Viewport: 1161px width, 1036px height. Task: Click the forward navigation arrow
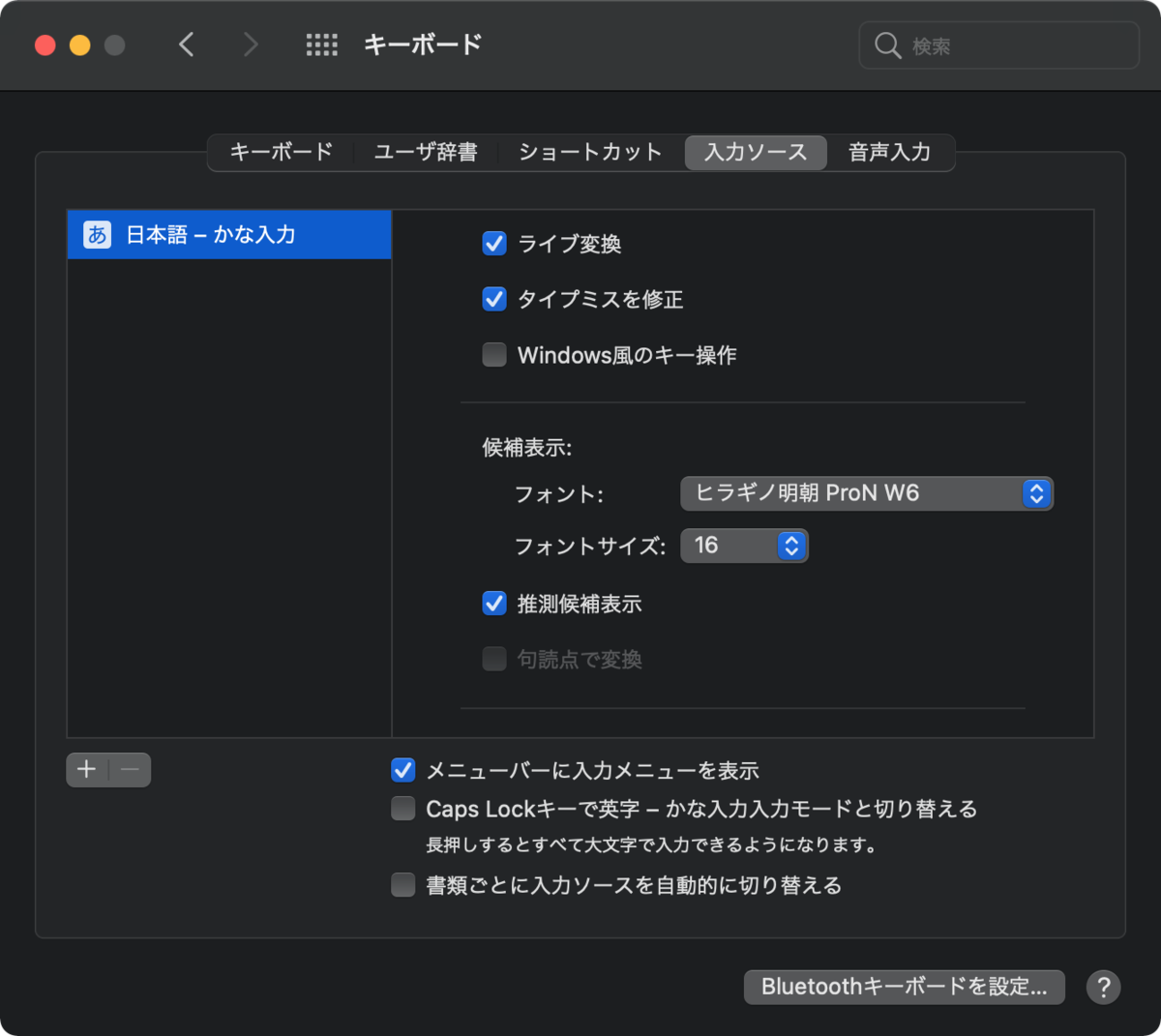click(251, 44)
